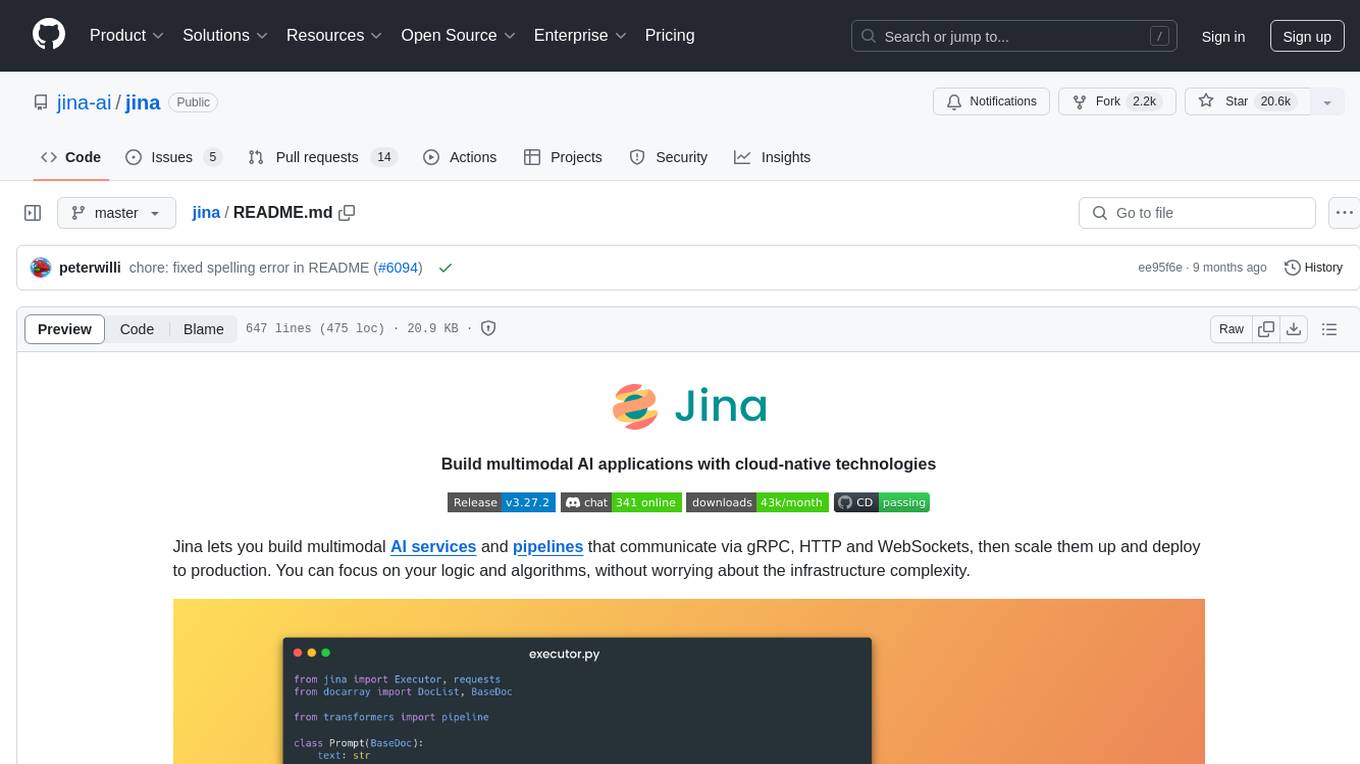Follow the pipelines link
The width and height of the screenshot is (1360, 764).
point(548,546)
